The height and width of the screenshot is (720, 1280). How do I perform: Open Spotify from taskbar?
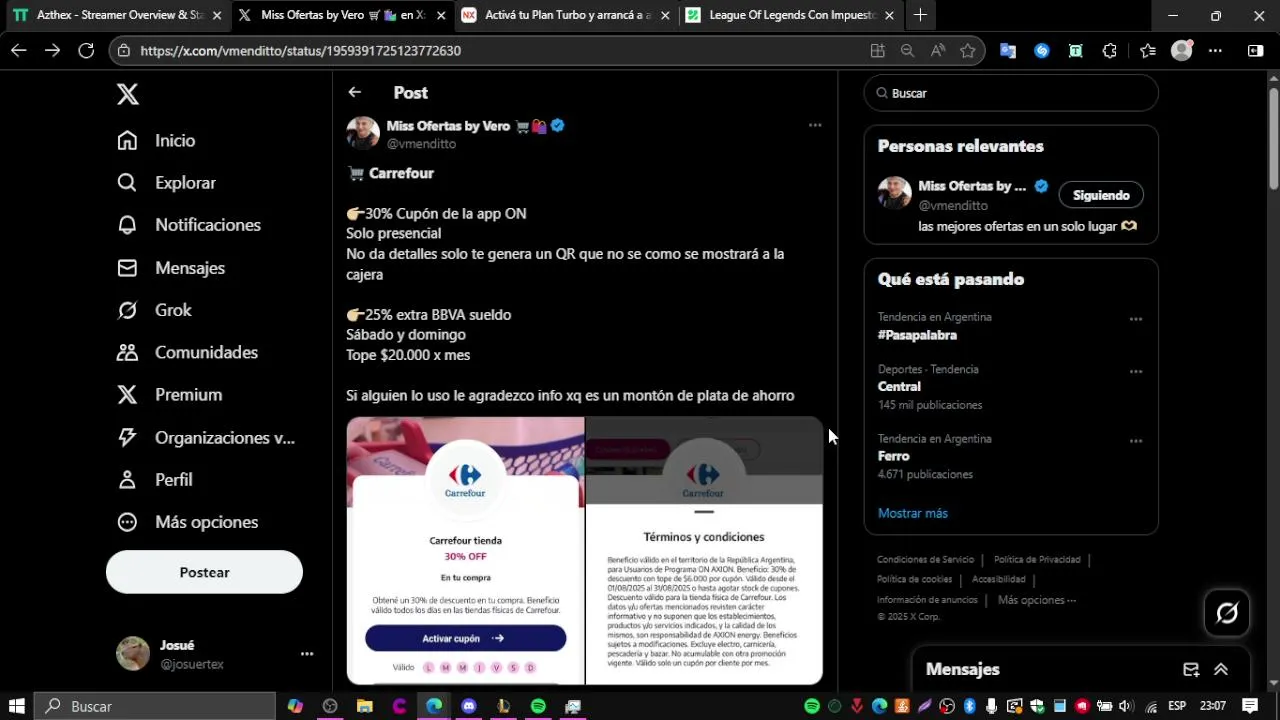538,706
